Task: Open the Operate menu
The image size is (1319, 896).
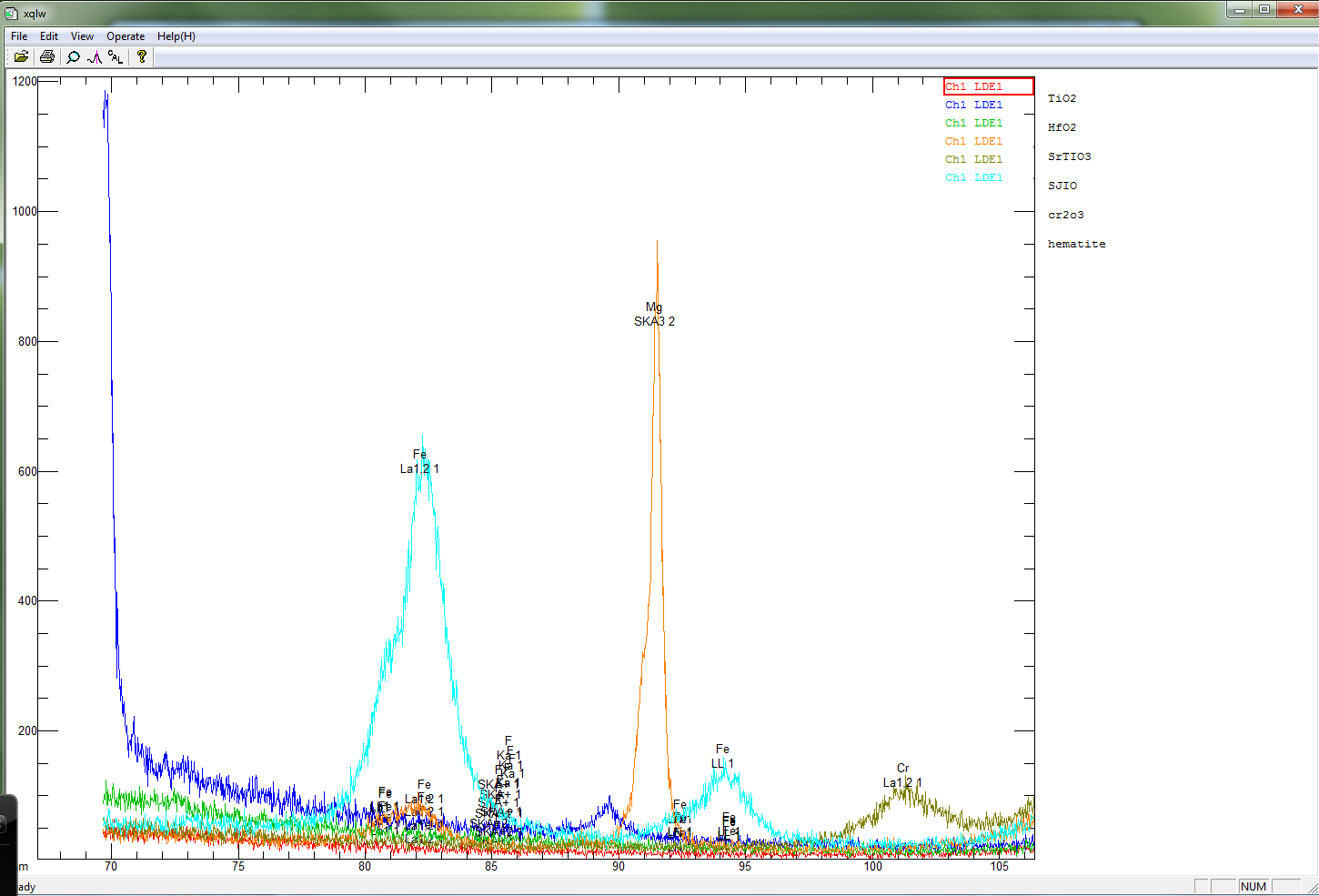Action: click(126, 36)
